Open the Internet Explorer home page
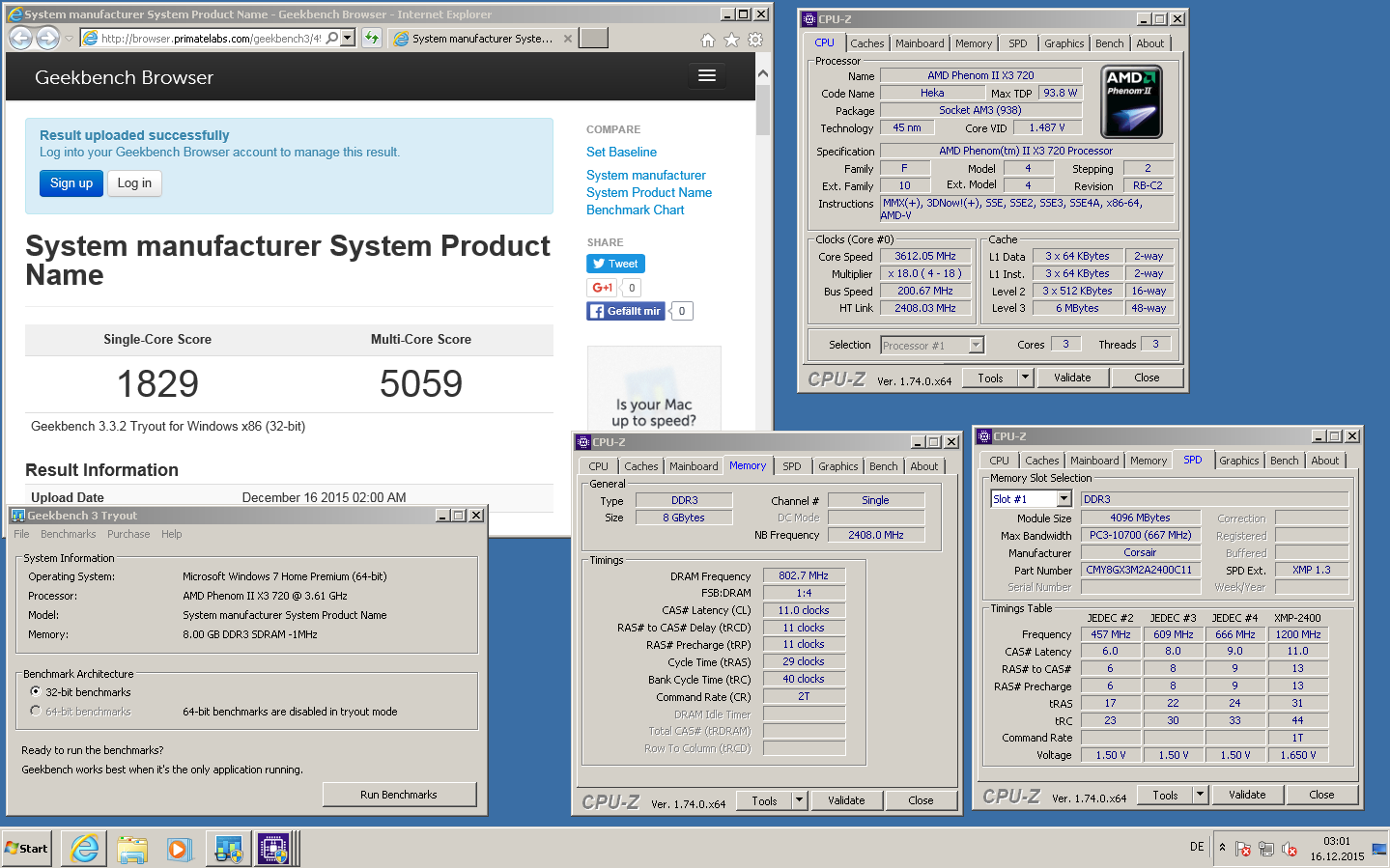1390x868 pixels. (x=707, y=40)
